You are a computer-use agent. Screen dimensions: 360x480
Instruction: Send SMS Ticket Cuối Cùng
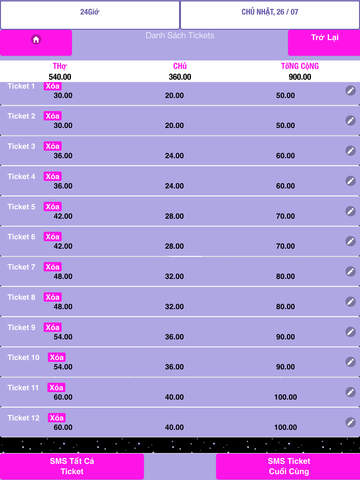coord(288,466)
